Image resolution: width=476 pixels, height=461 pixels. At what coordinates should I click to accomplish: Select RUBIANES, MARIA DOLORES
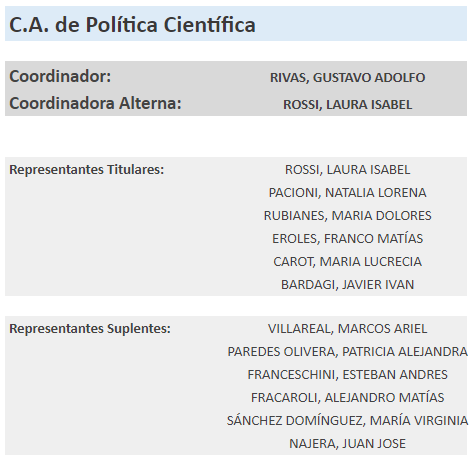pyautogui.click(x=347, y=216)
